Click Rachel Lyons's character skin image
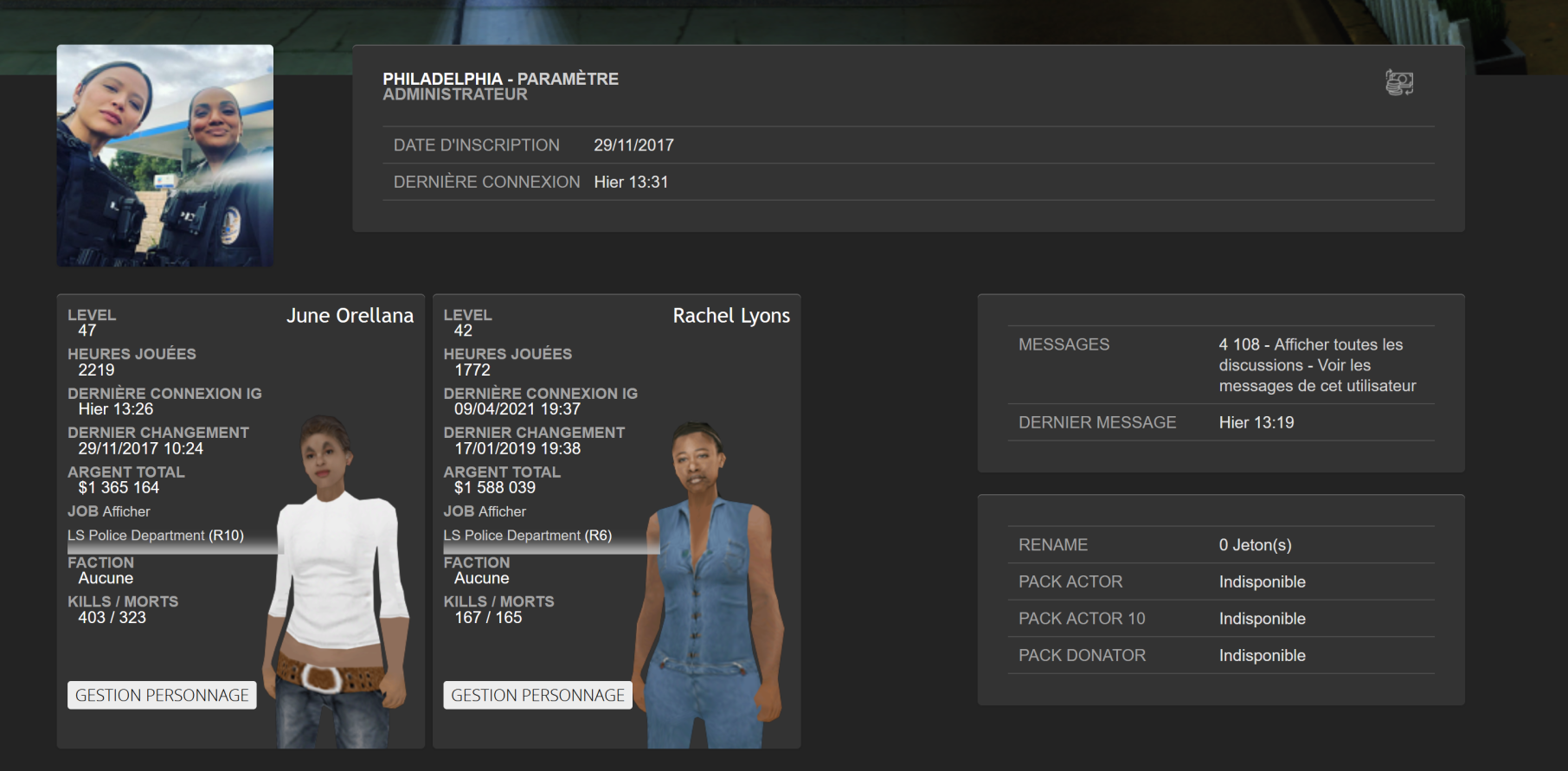Image resolution: width=1568 pixels, height=771 pixels. point(710,585)
